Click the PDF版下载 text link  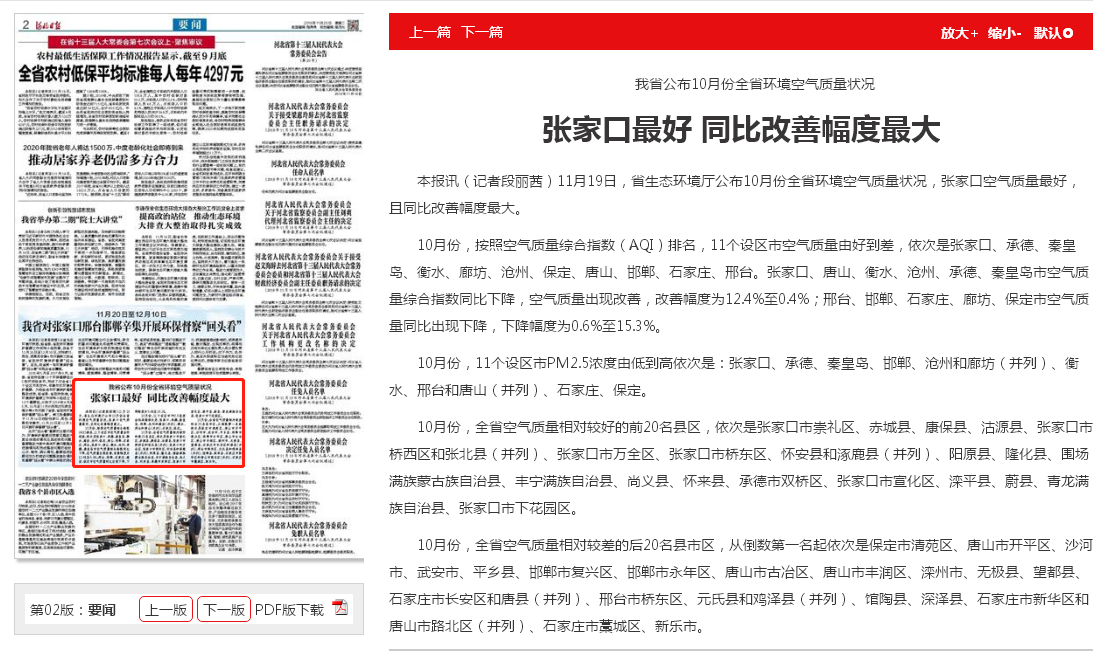289,609
